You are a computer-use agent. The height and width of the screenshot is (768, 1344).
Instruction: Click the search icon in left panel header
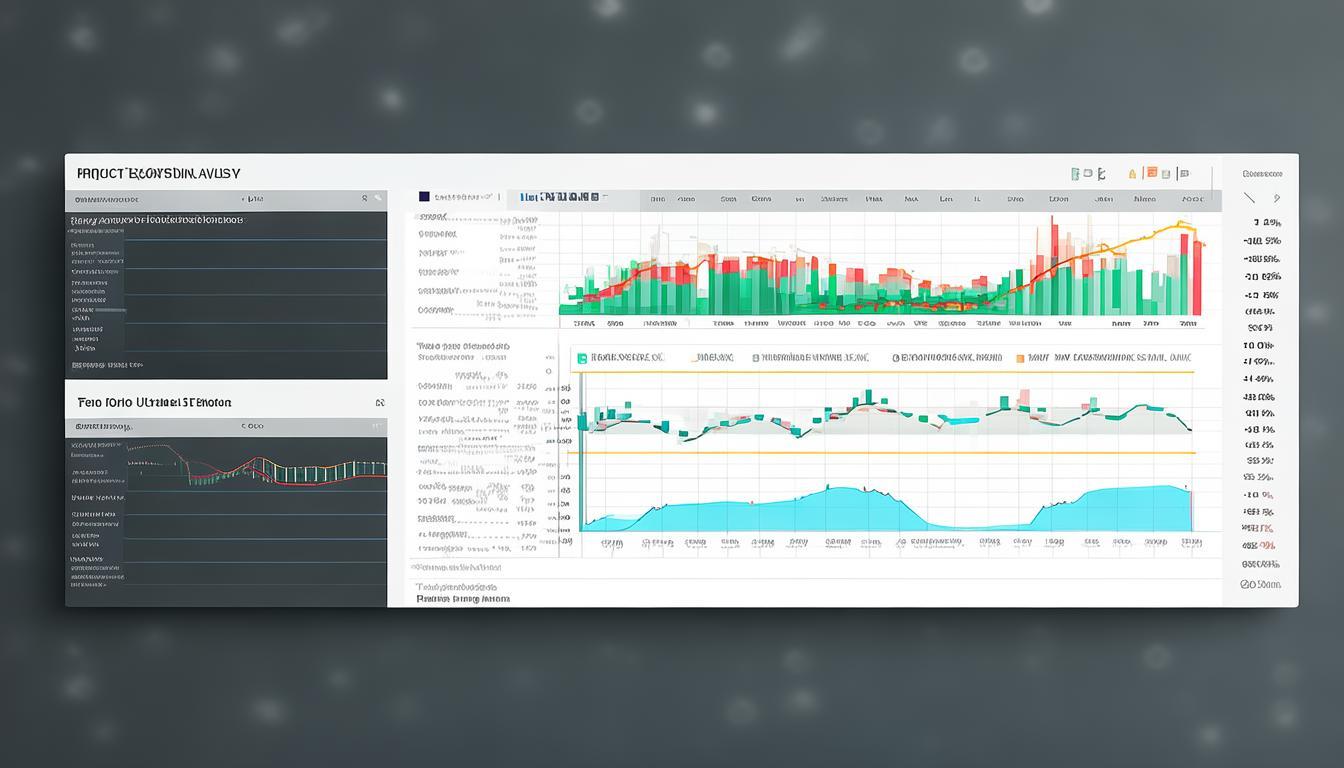click(366, 199)
